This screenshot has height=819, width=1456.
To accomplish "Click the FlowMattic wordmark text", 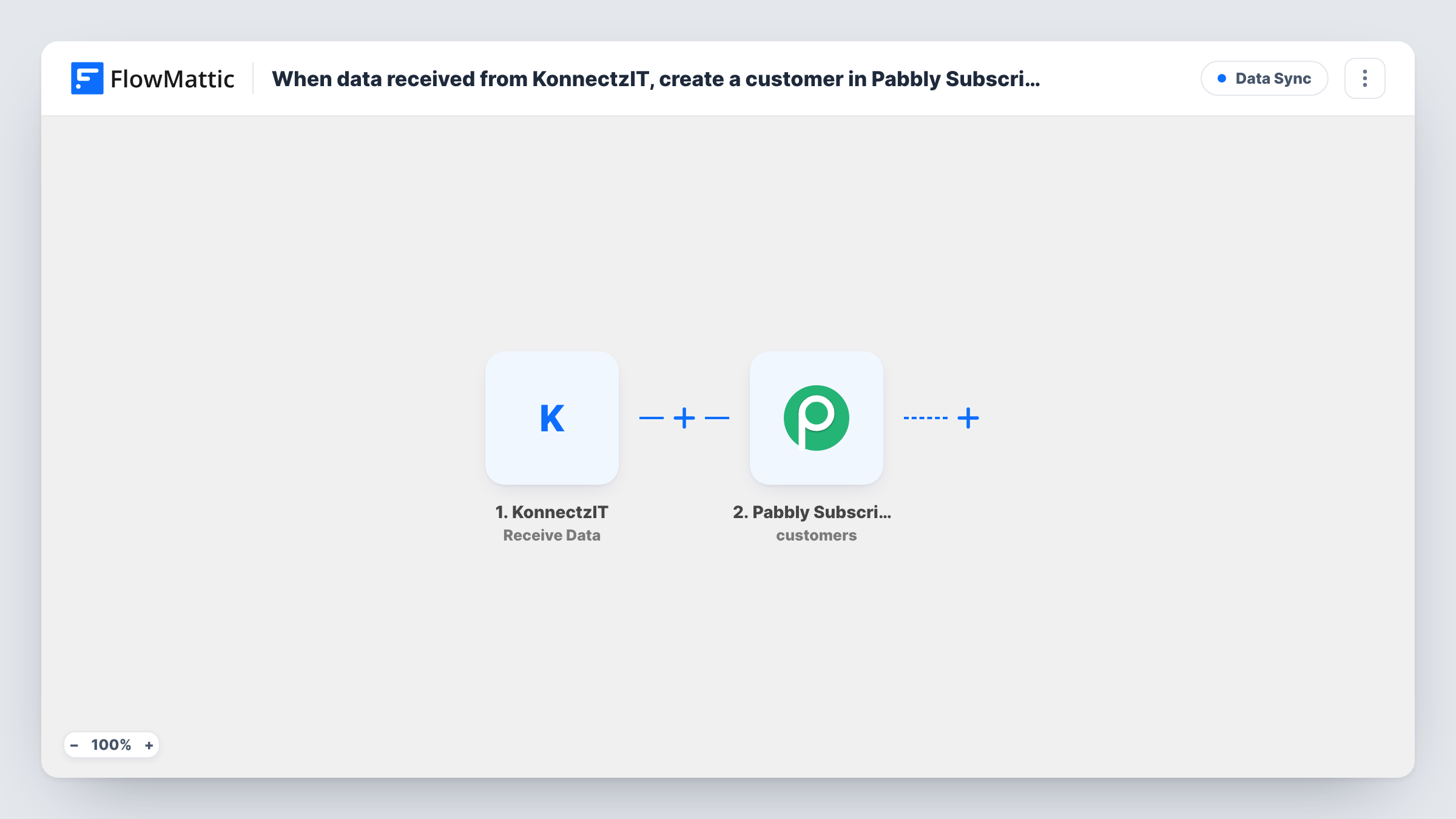I will click(172, 79).
